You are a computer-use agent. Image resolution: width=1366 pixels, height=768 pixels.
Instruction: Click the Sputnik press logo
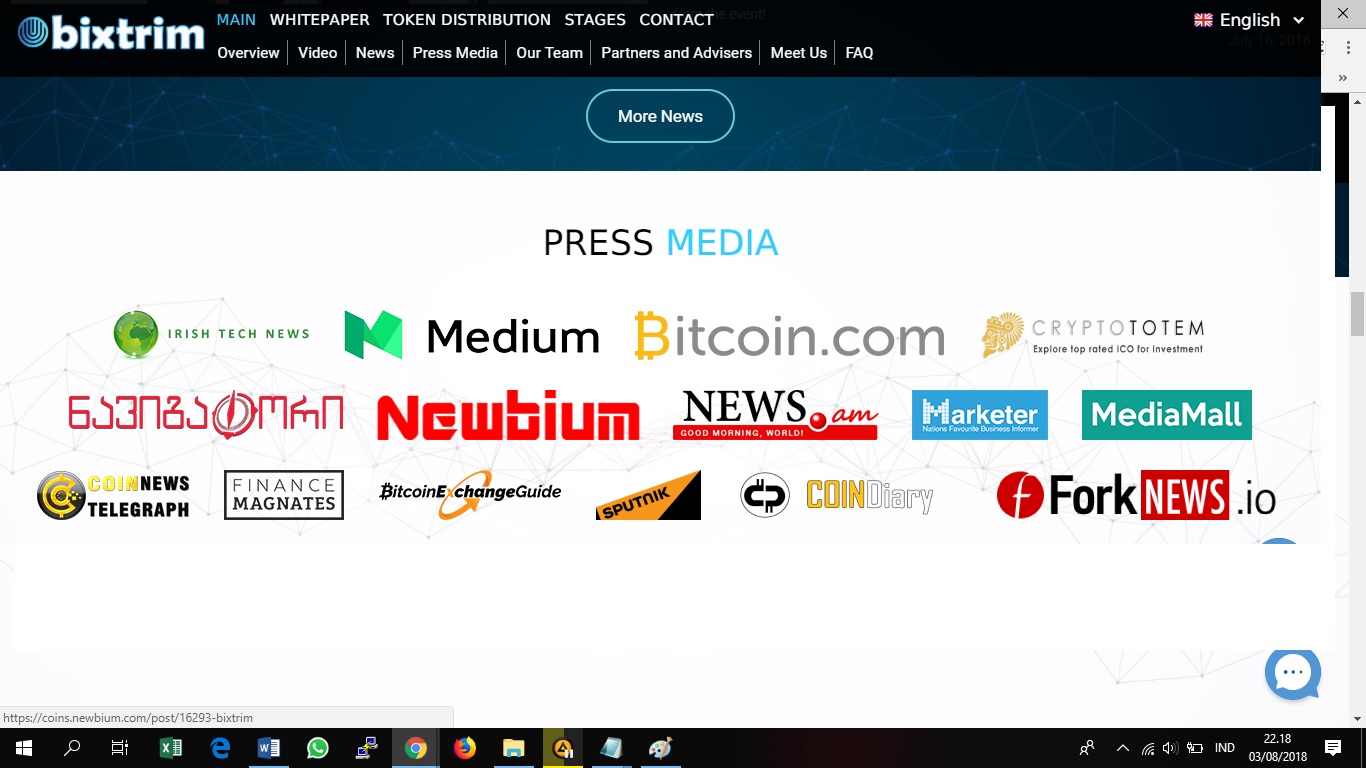(x=648, y=495)
